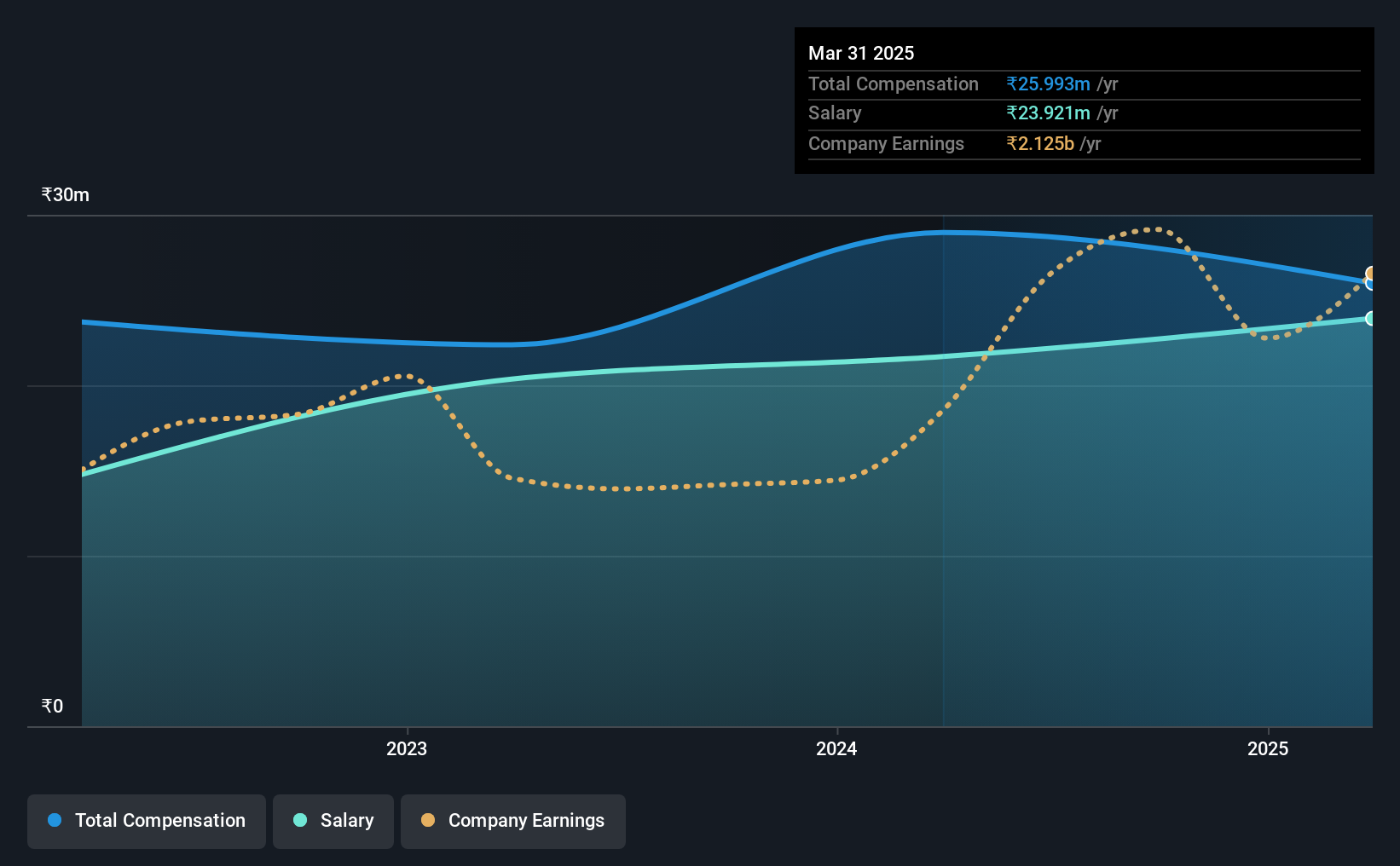1400x866 pixels.
Task: Click the Total Compensation tooltip row label
Action: click(x=894, y=84)
